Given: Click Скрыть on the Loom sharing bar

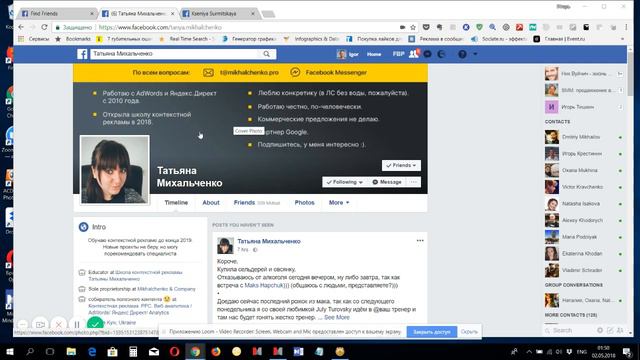Looking at the screenshot, I should [x=469, y=332].
